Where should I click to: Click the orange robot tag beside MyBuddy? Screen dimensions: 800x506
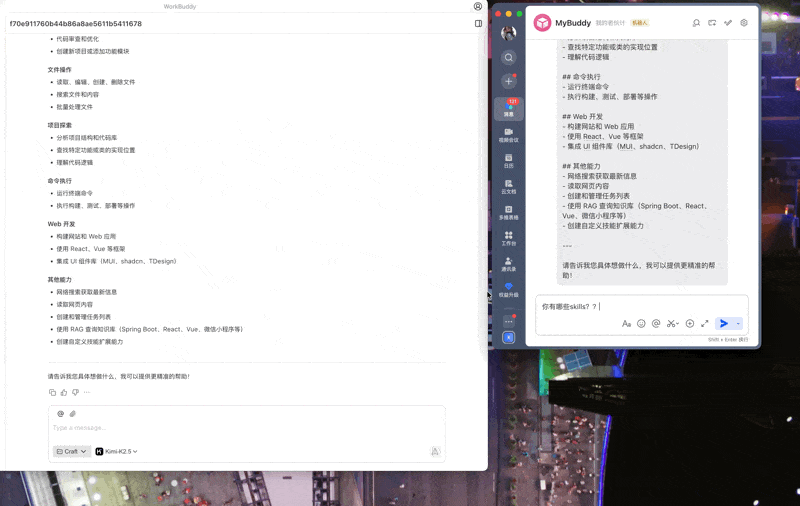coord(639,23)
